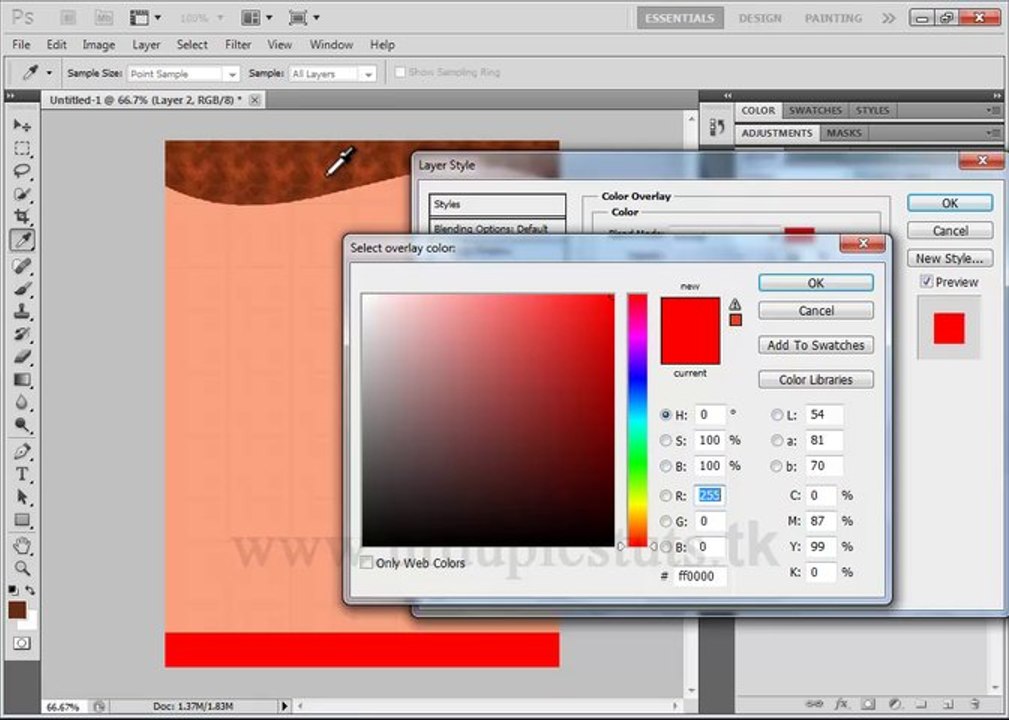Select the S saturation radio button
The image size is (1009, 720).
coord(665,441)
